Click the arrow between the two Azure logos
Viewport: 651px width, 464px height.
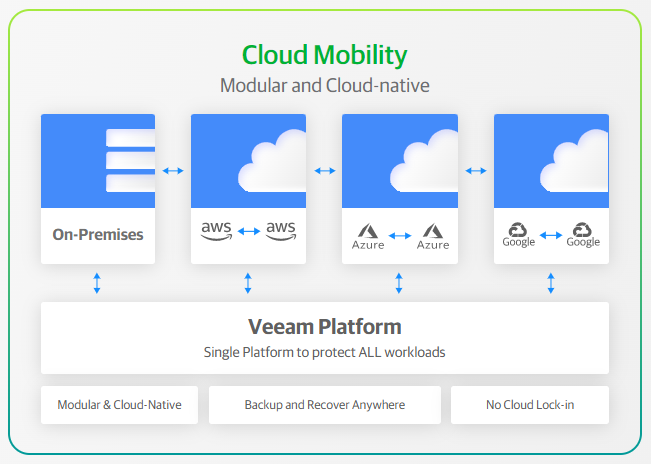pyautogui.click(x=400, y=236)
